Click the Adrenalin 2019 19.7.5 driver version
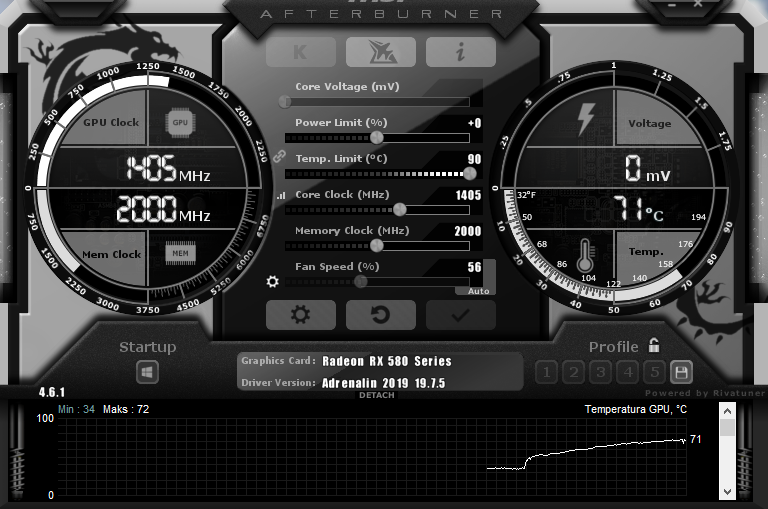The image size is (768, 509). coord(384,383)
